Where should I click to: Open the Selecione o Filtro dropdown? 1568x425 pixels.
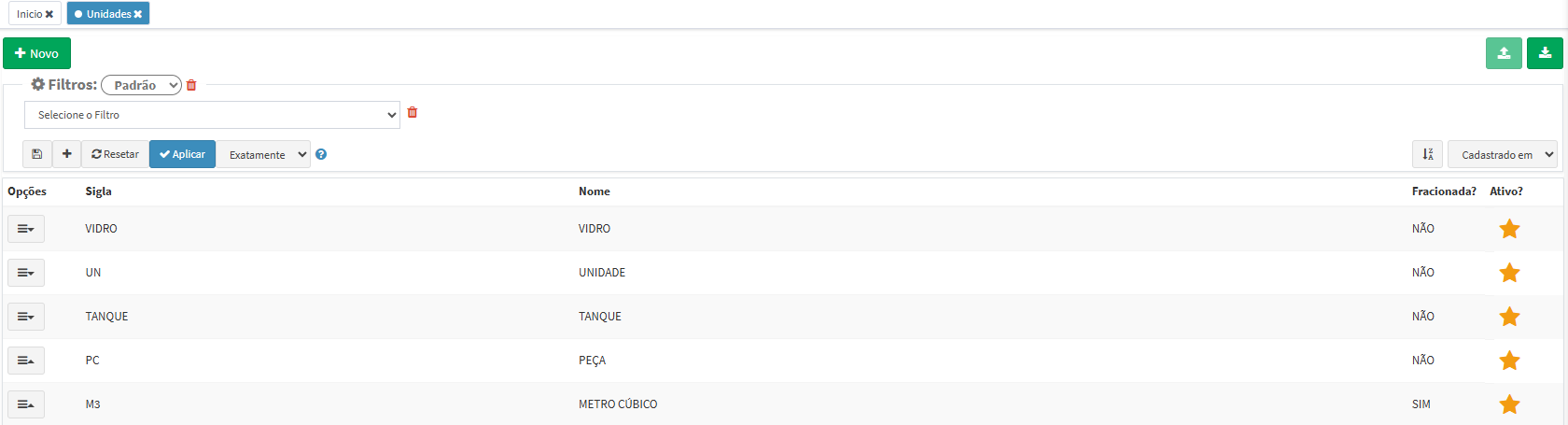click(x=212, y=115)
